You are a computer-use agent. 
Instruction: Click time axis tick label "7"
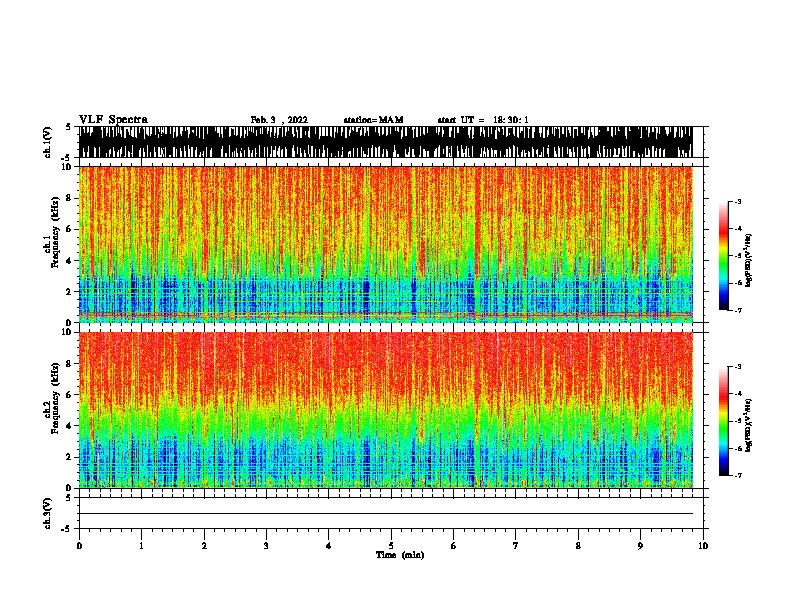pos(516,546)
